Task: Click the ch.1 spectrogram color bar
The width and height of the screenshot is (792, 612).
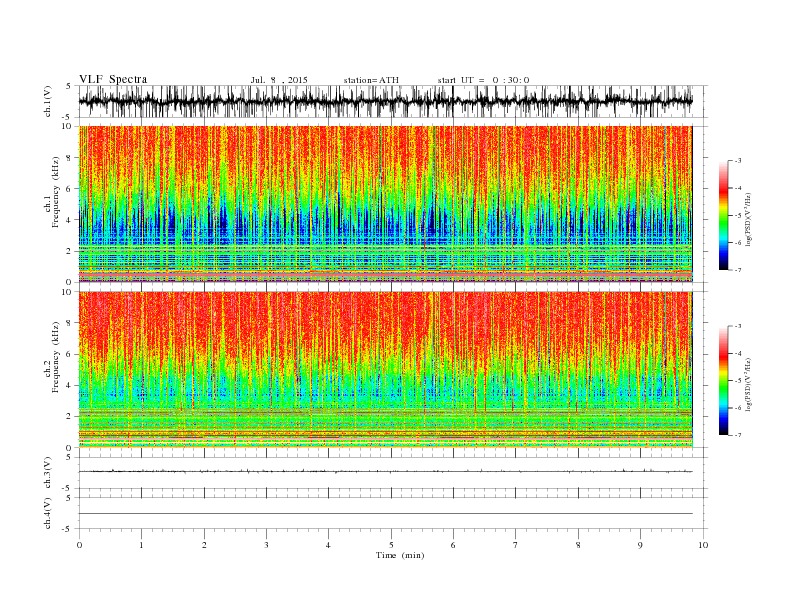Action: (x=723, y=215)
